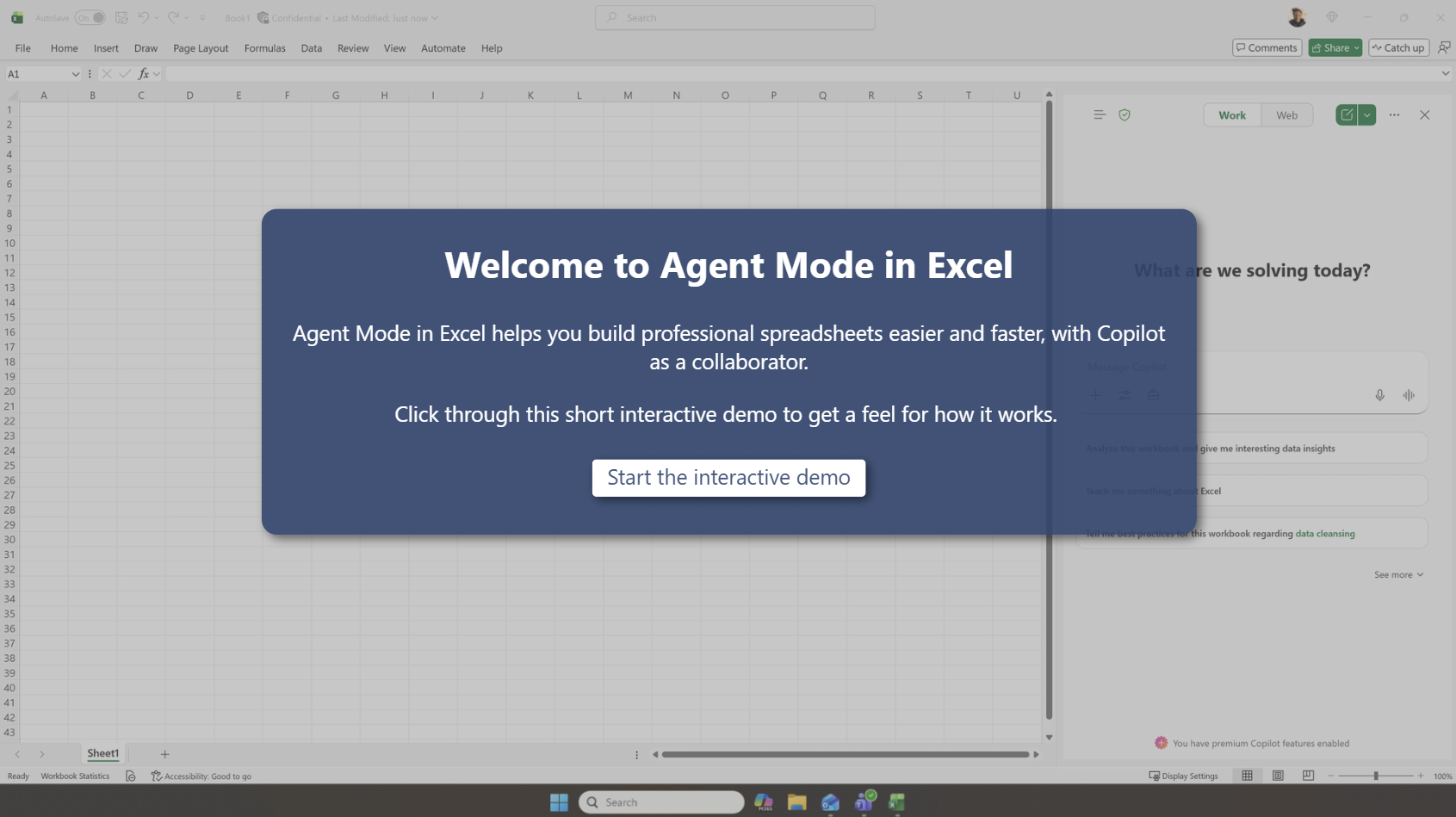Click the person icon right of Catch up
The height and width of the screenshot is (817, 1456).
pyautogui.click(x=1444, y=47)
